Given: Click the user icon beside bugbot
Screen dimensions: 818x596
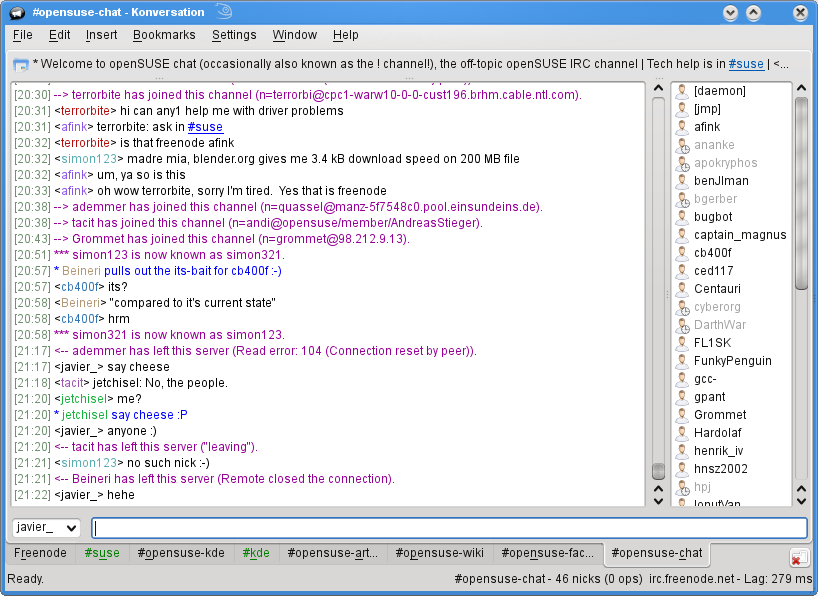Looking at the screenshot, I should tap(684, 216).
